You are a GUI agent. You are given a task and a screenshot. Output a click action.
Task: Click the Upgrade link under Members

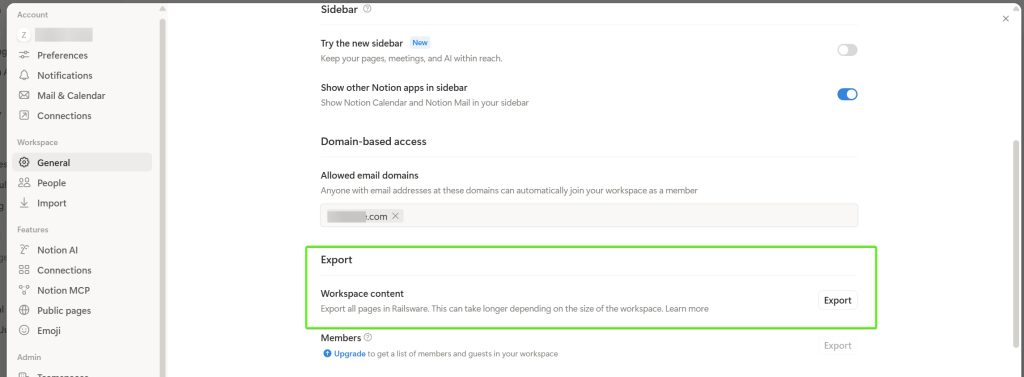click(x=349, y=353)
